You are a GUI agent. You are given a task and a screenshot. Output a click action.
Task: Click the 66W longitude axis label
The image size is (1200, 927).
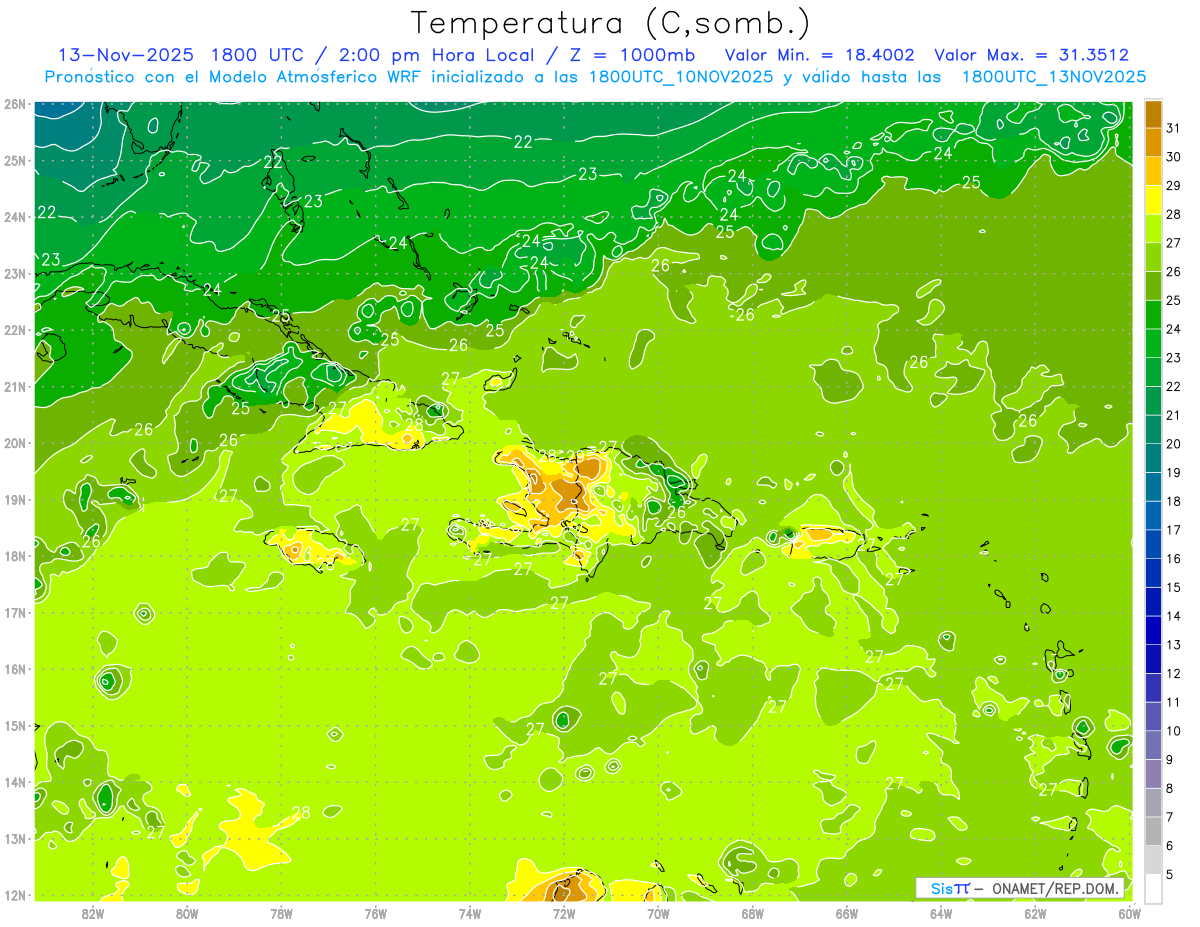tap(847, 913)
